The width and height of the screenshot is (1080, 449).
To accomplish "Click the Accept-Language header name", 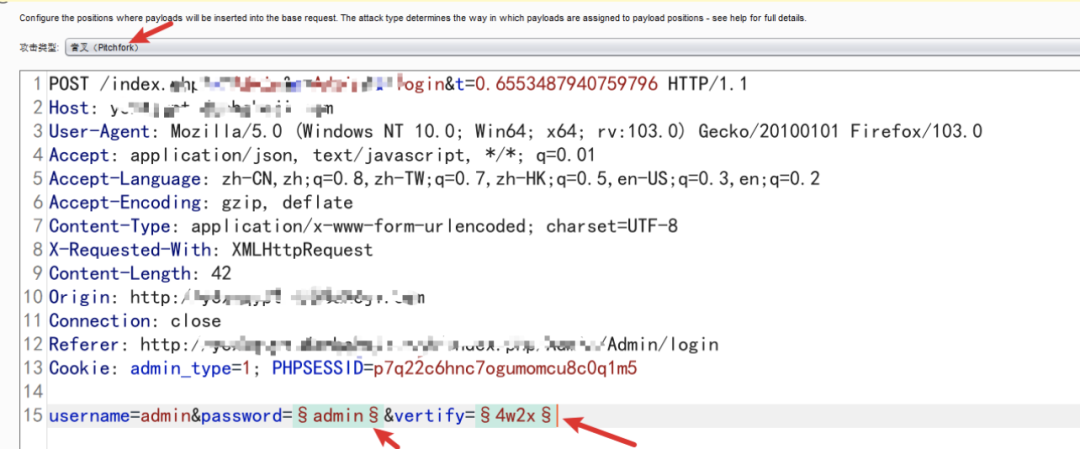I will click(x=126, y=179).
